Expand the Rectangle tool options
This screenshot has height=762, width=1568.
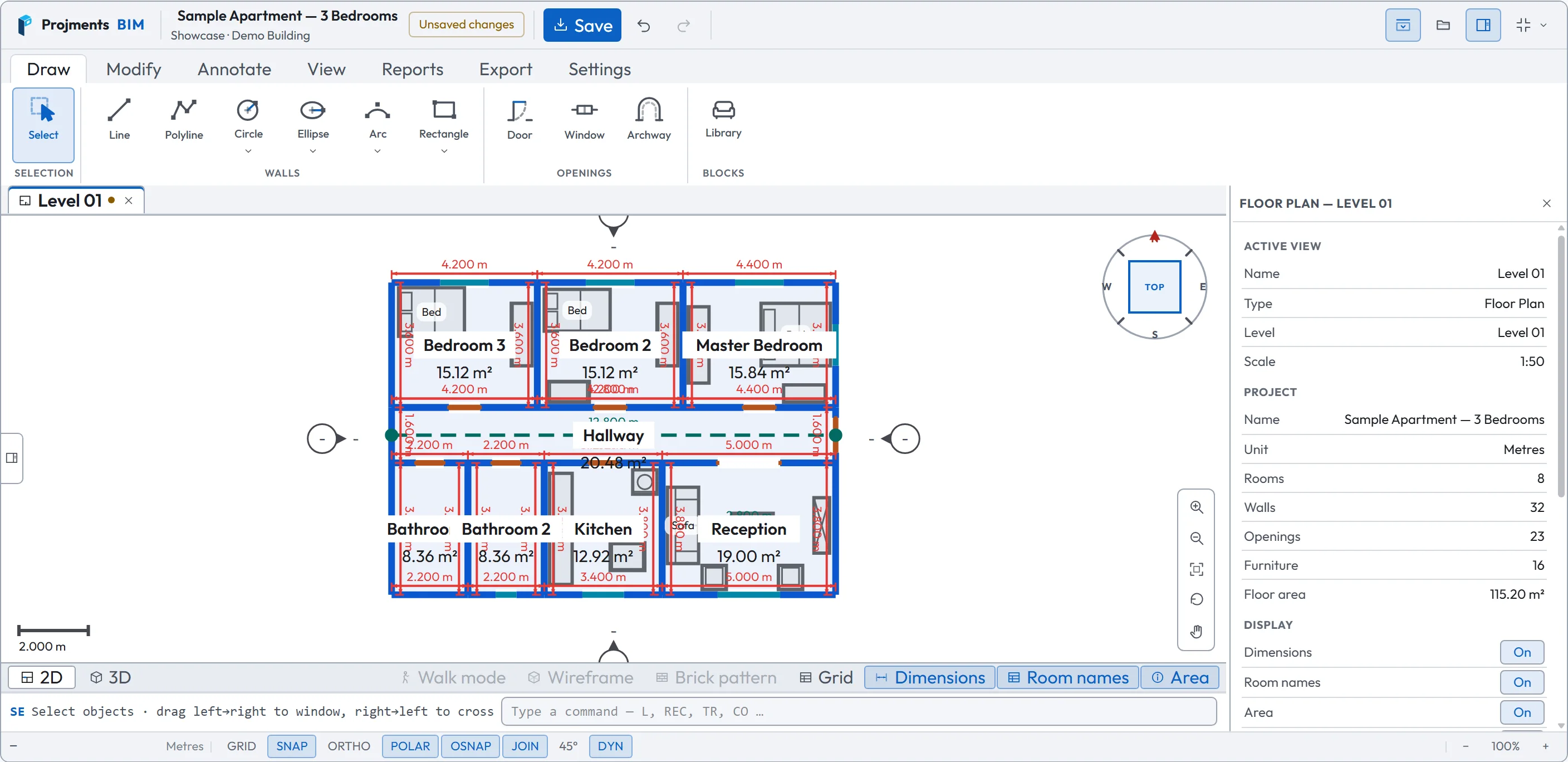[444, 151]
